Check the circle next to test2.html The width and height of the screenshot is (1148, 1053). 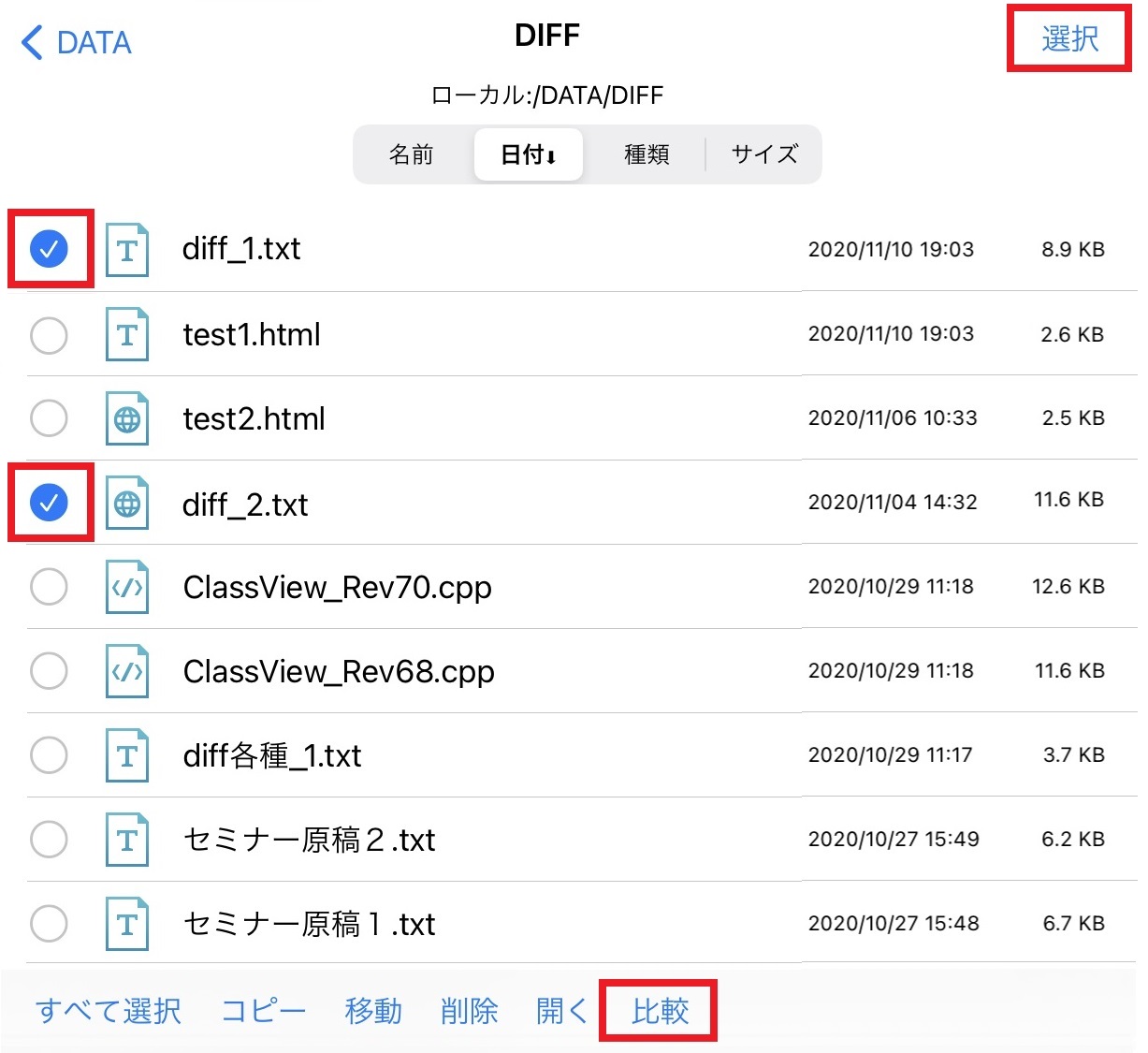50,418
